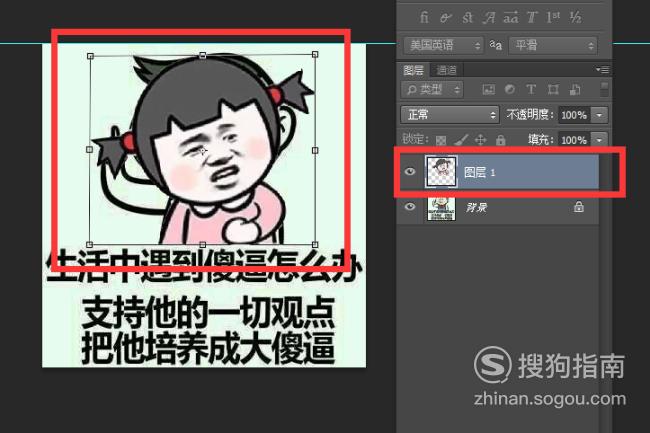
Task: Filter layers by type layers icon
Action: [x=531, y=90]
